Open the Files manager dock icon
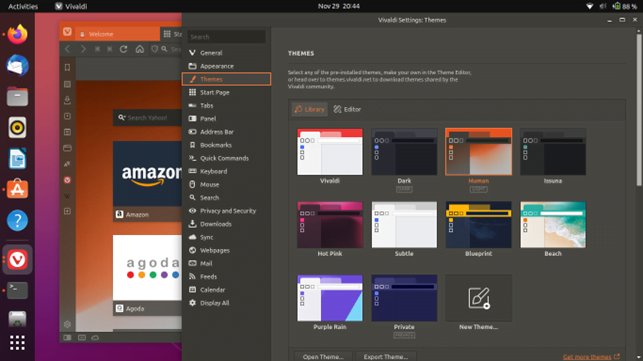Viewport: 643px width, 361px height. (x=17, y=97)
